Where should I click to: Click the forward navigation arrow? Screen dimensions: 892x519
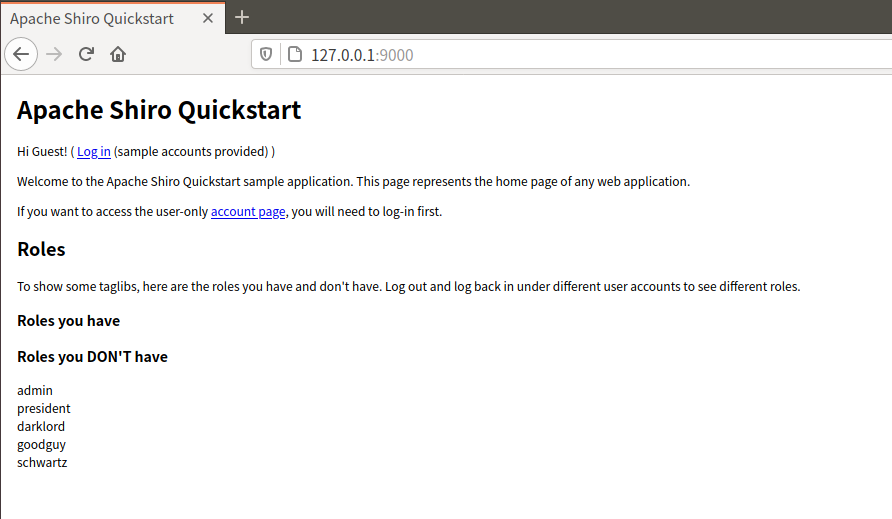pos(54,54)
